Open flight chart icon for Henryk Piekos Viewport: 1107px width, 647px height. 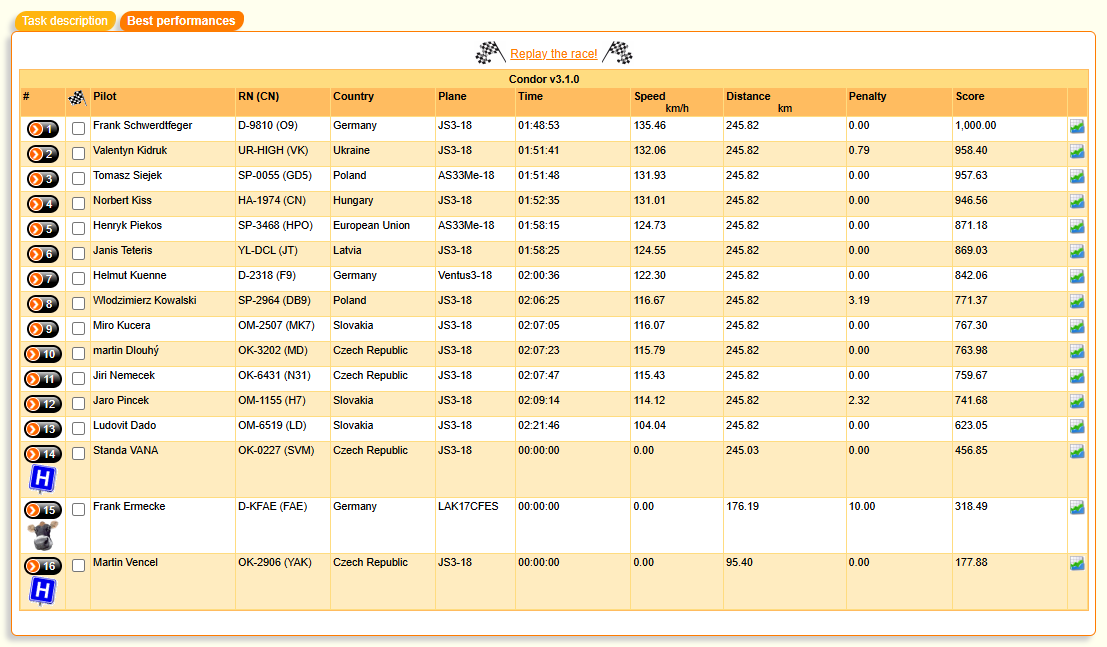point(1077,226)
